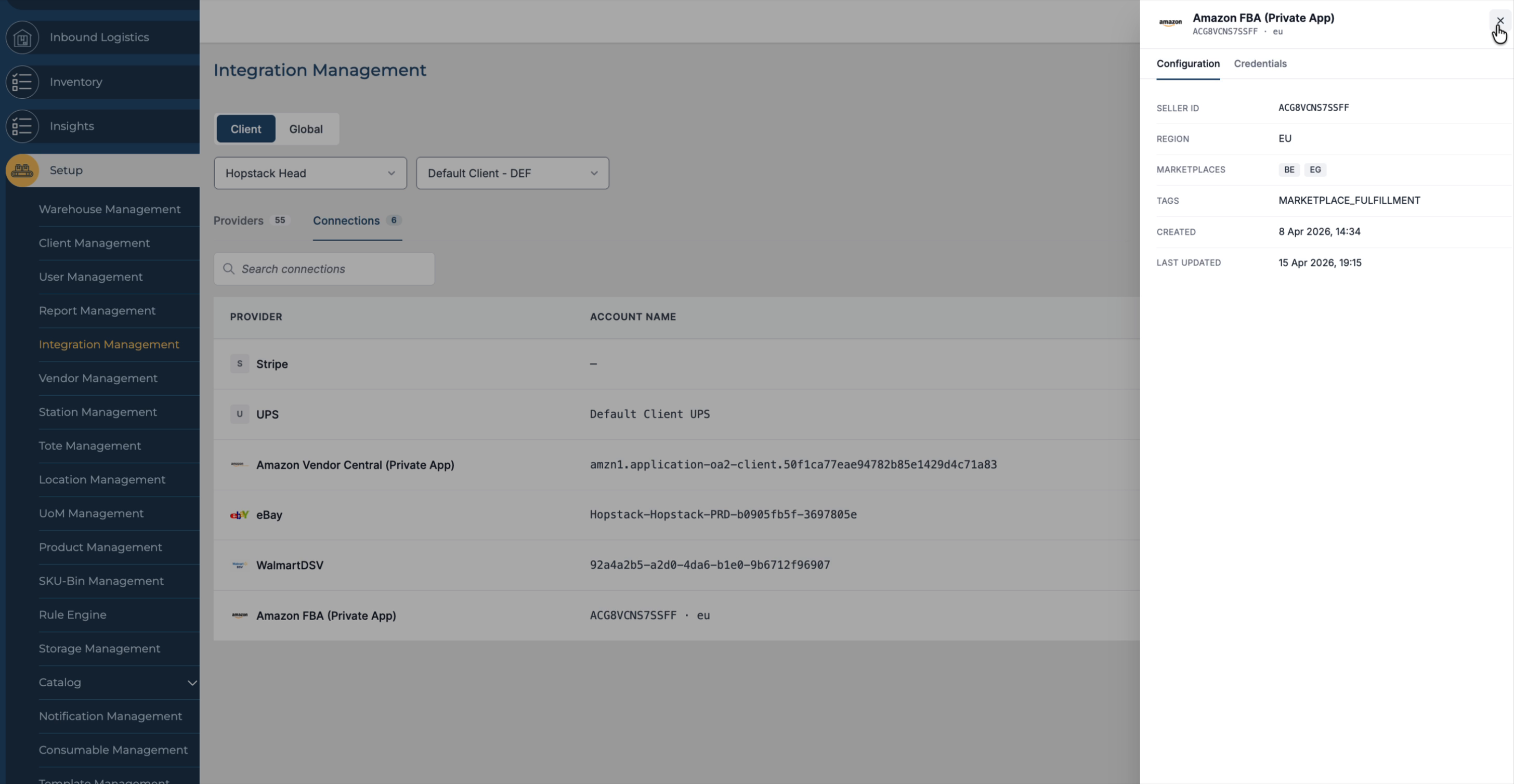Open Product Management
This screenshot has width=1514, height=784.
pos(100,548)
